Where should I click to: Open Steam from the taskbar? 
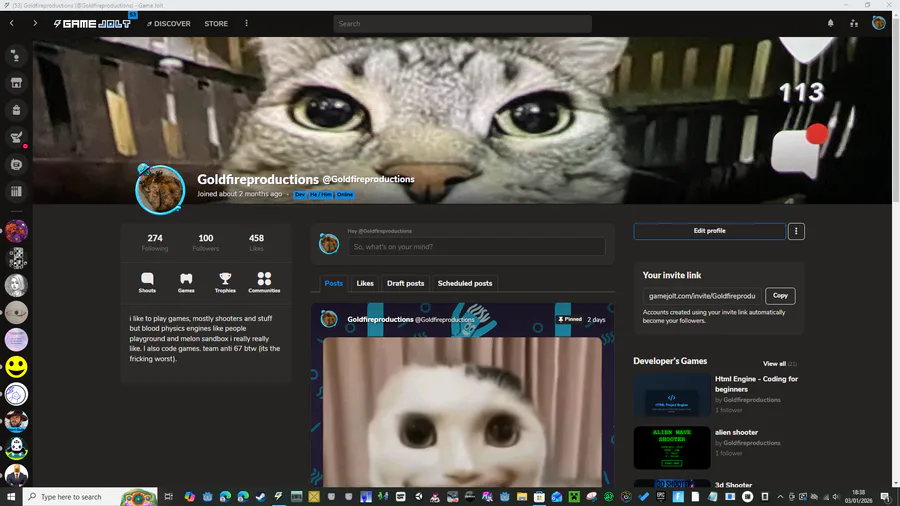coord(261,497)
